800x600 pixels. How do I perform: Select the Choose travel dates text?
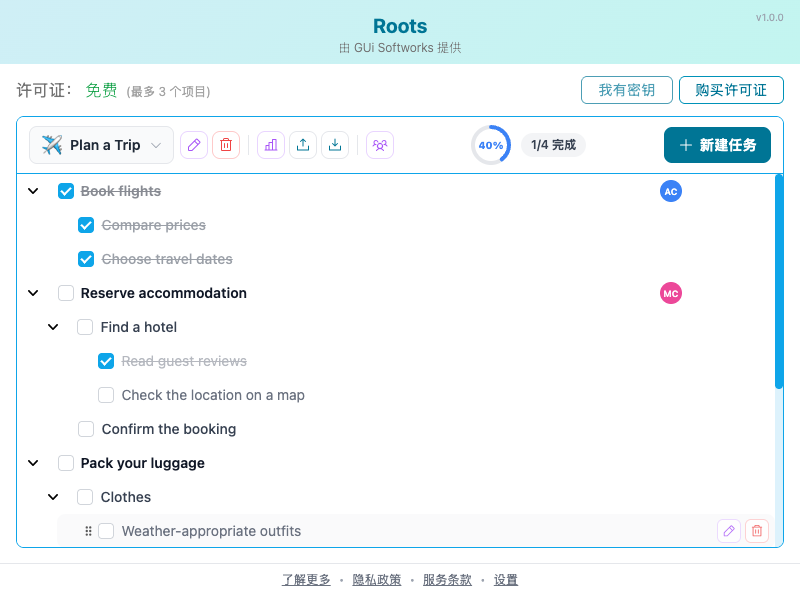click(167, 259)
